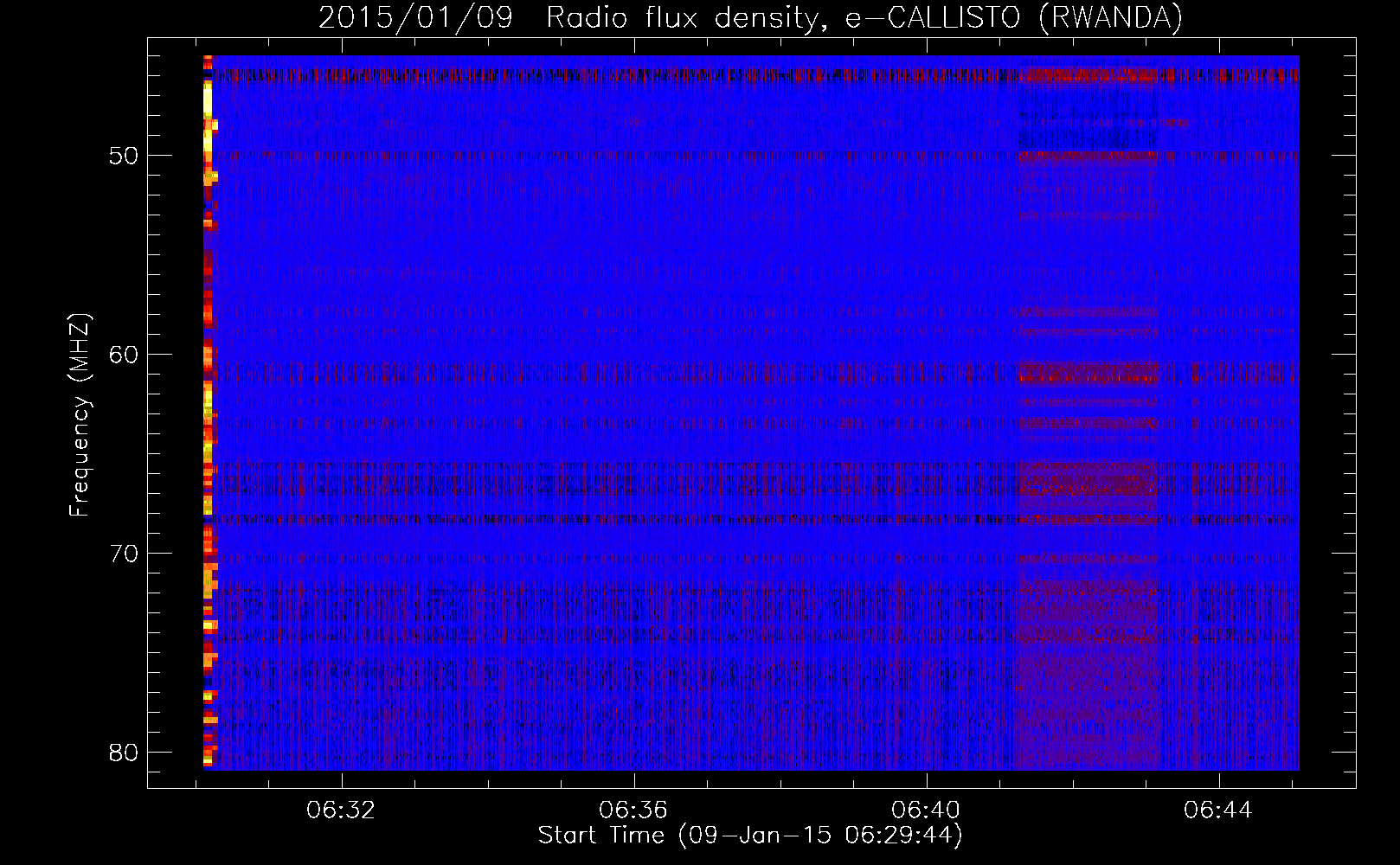Click the 06:32 time tick label
1400x865 pixels.
pyautogui.click(x=342, y=810)
